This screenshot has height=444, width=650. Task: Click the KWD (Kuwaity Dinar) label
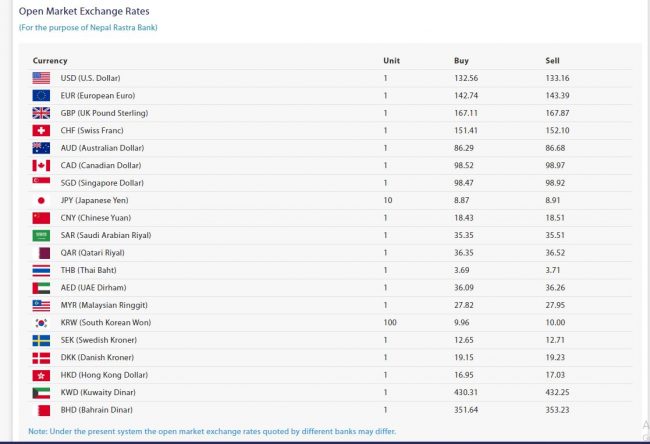(94, 393)
